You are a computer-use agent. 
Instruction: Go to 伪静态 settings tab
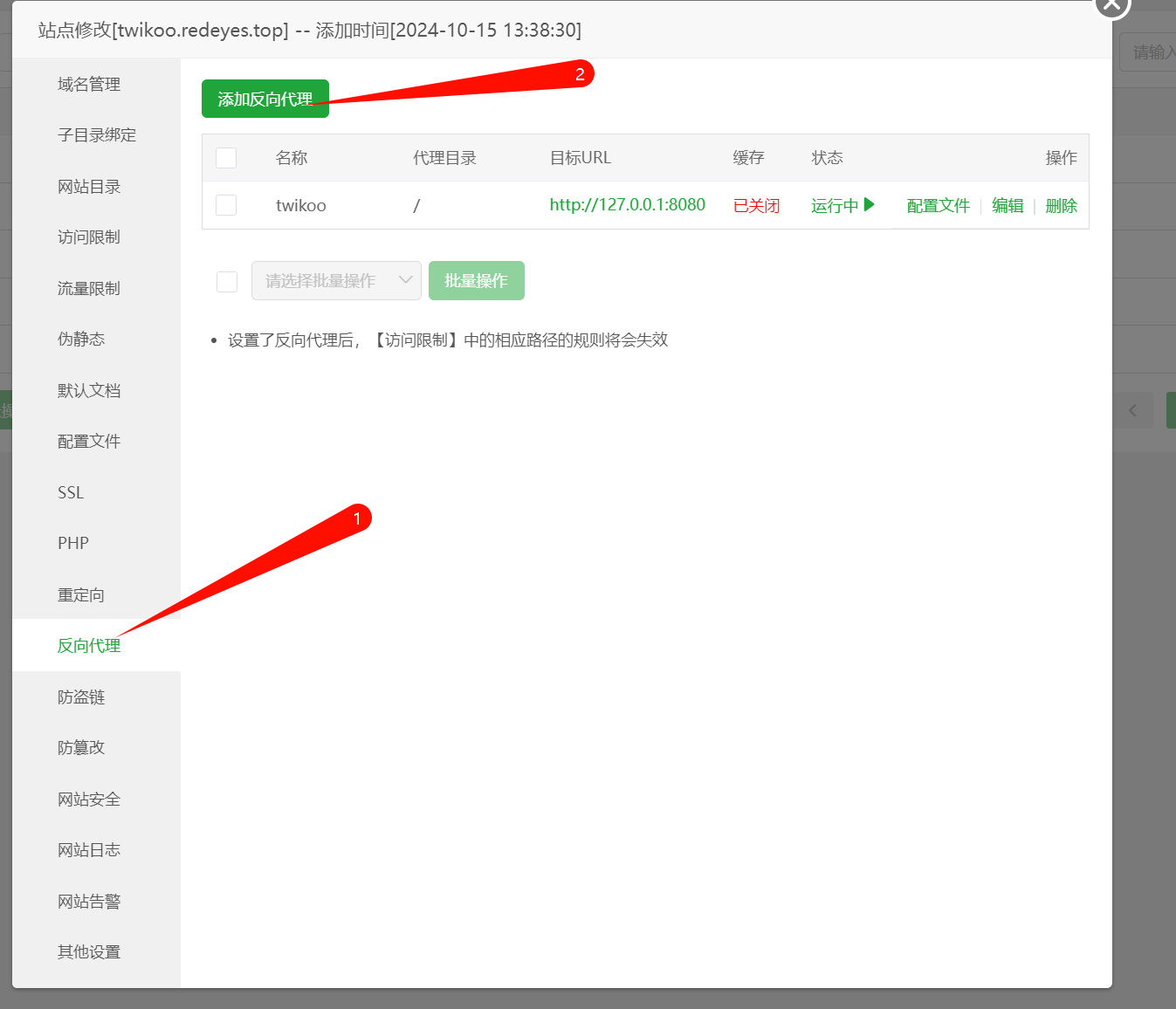click(81, 340)
